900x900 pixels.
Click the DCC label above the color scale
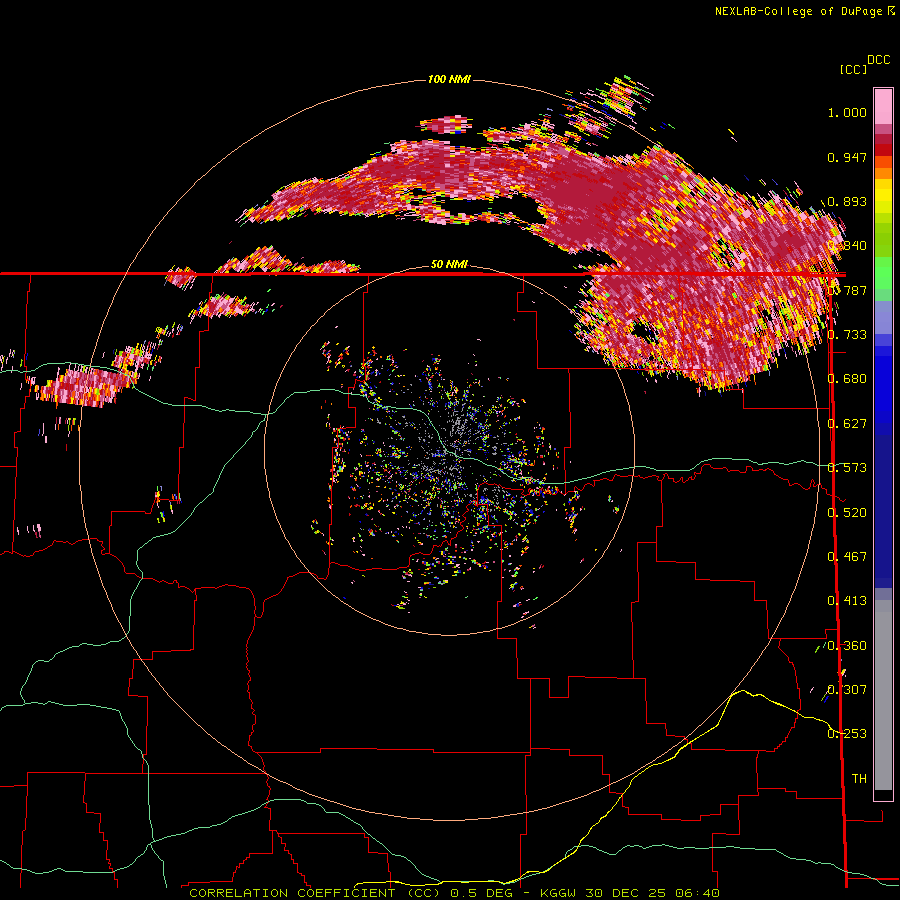point(878,60)
